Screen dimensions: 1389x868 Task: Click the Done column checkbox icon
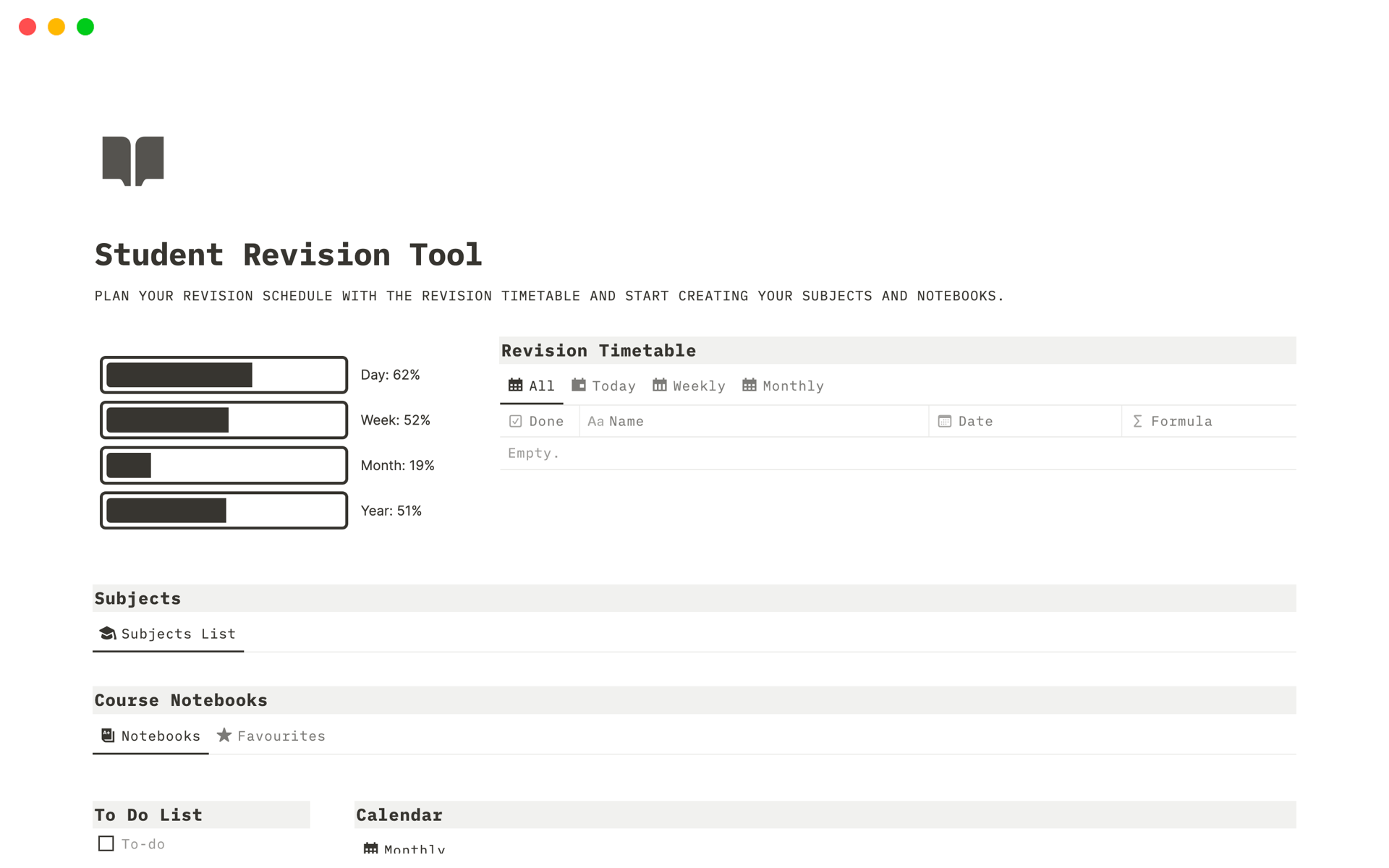click(x=516, y=421)
